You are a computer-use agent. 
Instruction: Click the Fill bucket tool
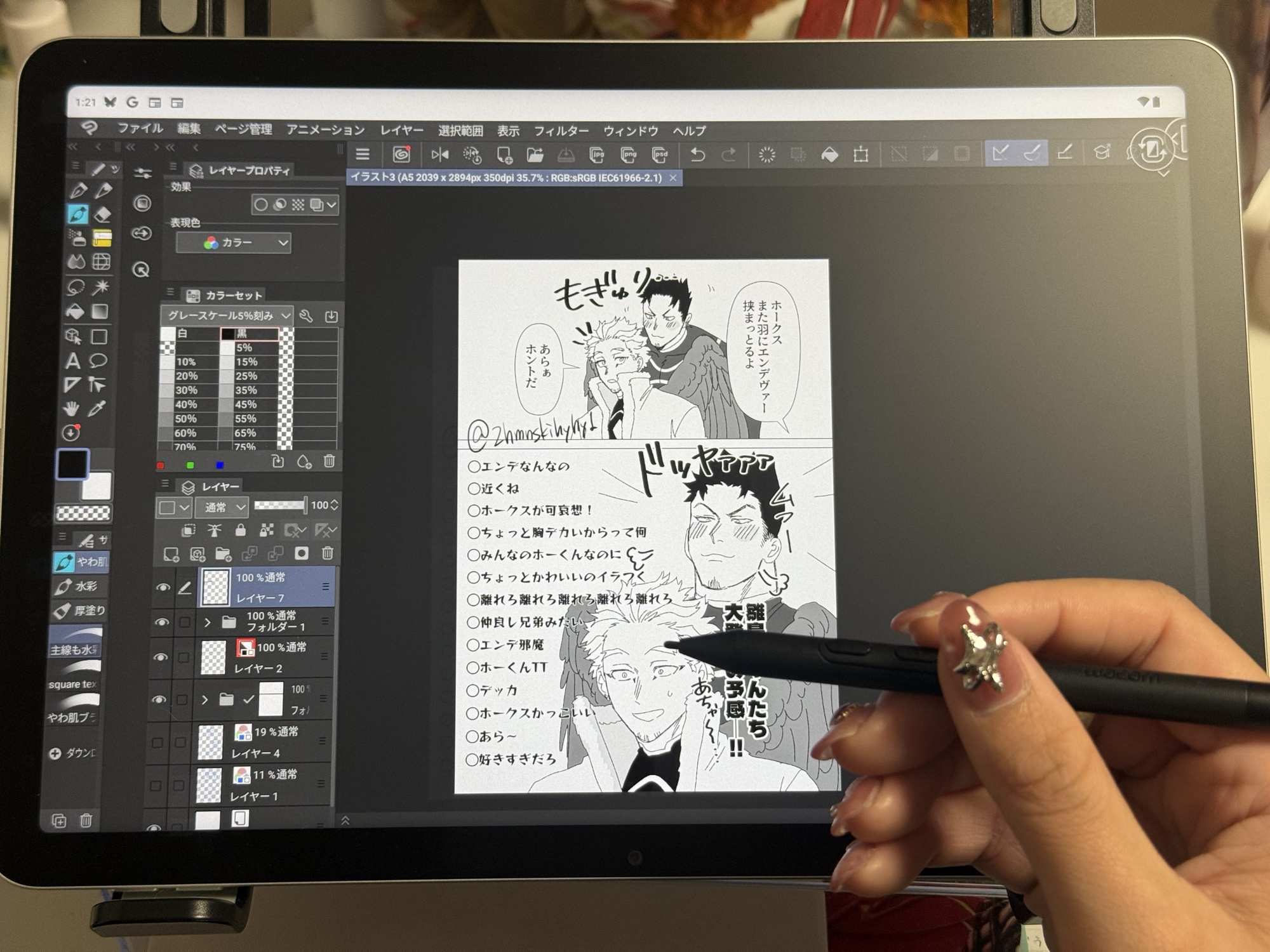(x=75, y=312)
